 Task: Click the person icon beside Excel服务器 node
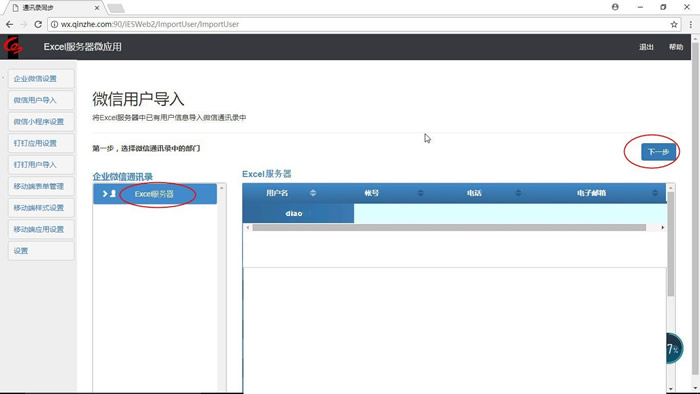coord(113,194)
